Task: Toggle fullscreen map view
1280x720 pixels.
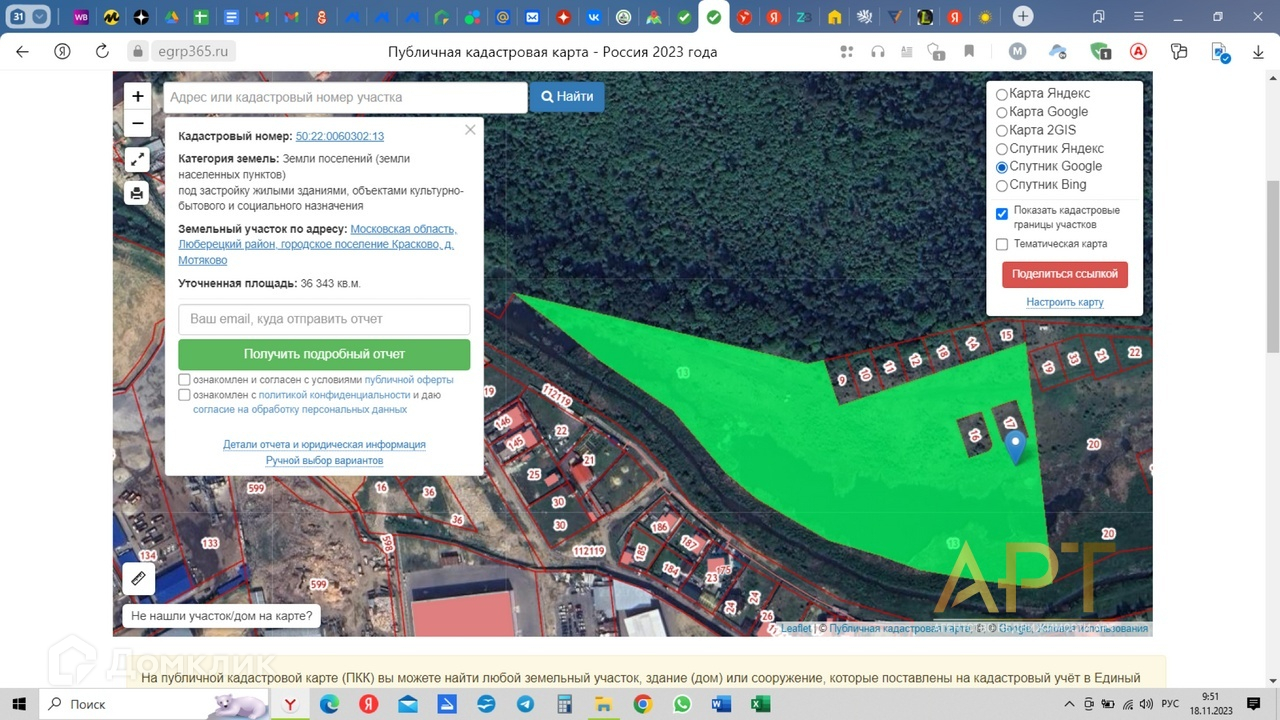Action: [x=138, y=159]
